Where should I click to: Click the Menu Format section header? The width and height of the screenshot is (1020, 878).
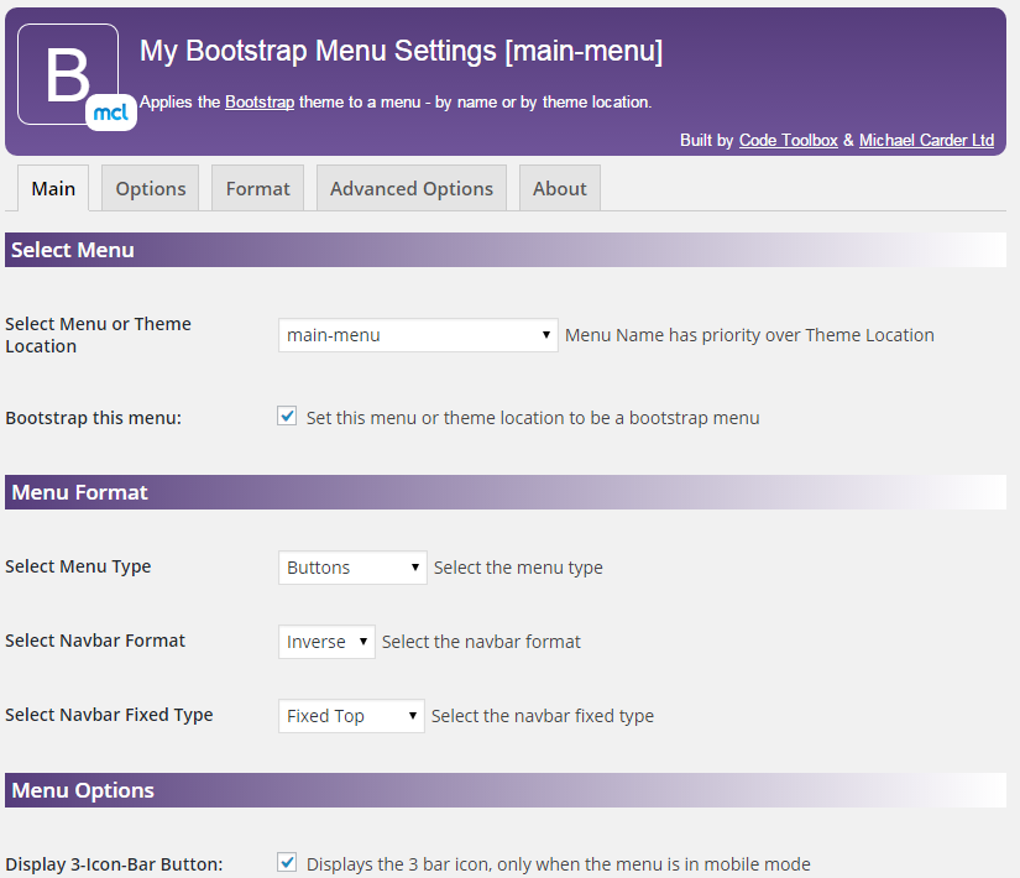coord(505,492)
